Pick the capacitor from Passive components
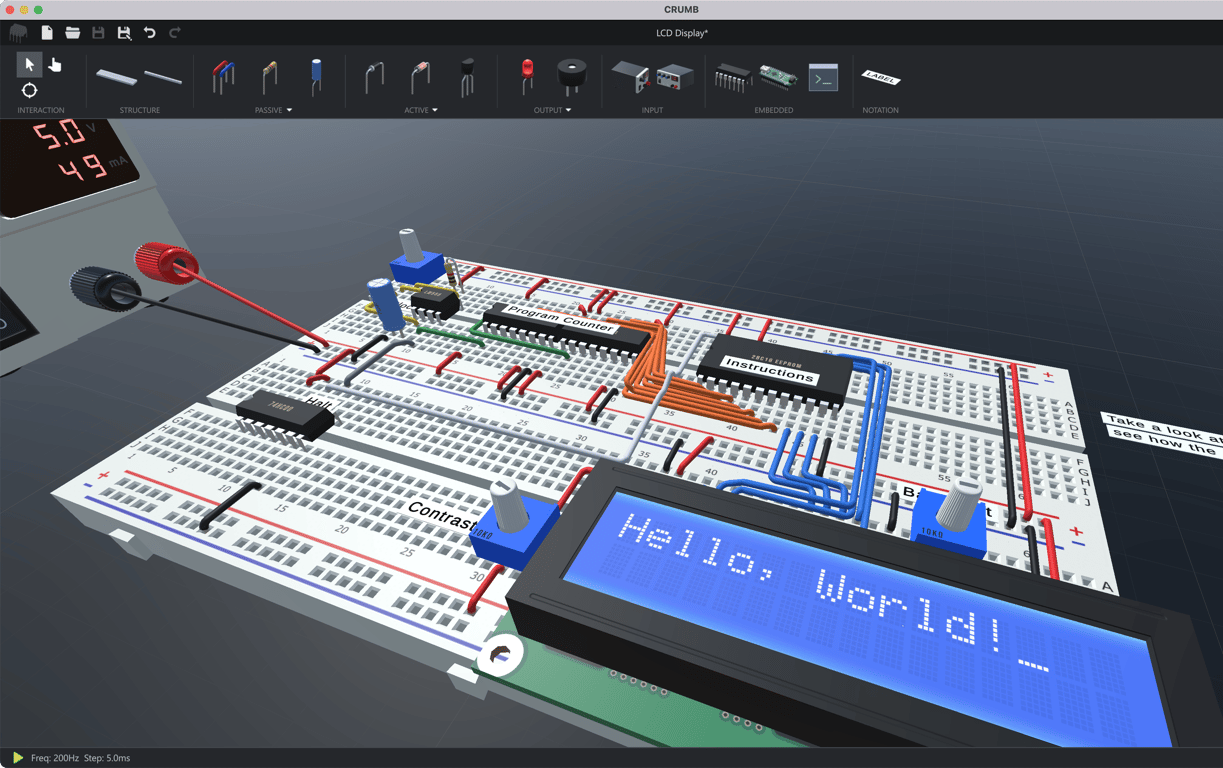Image resolution: width=1223 pixels, height=768 pixels. click(316, 76)
